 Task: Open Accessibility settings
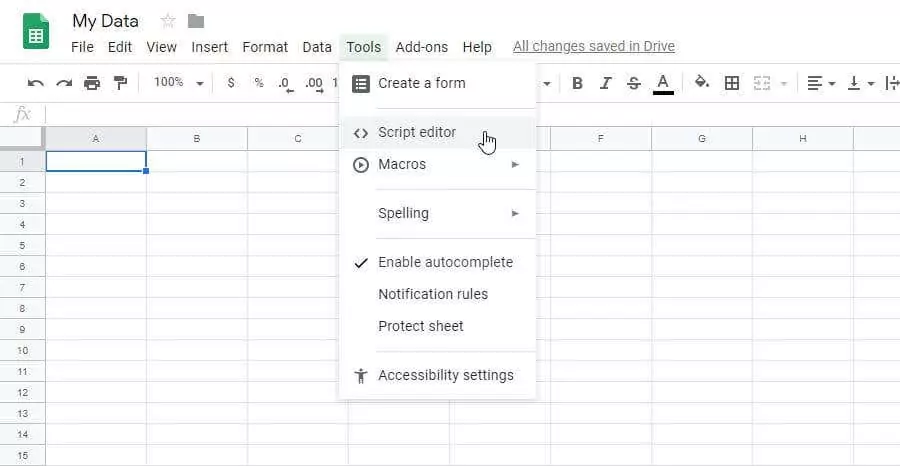[437, 375]
